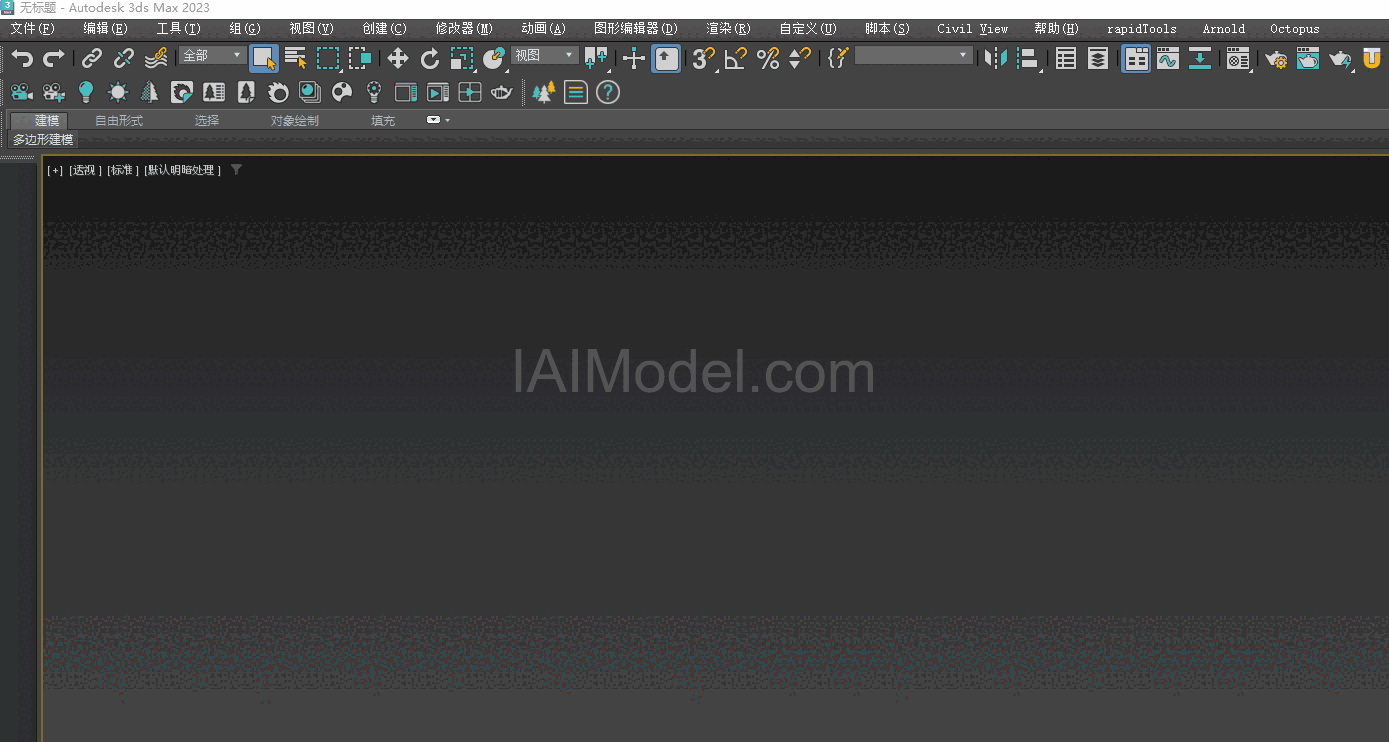
Task: Choose the Select and Place tool
Action: 494,58
